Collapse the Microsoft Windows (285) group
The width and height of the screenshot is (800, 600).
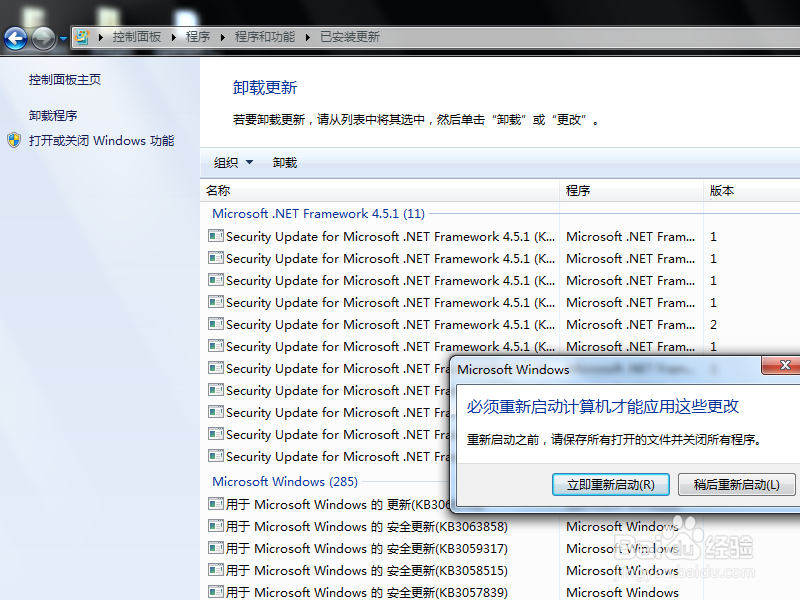coord(285,481)
